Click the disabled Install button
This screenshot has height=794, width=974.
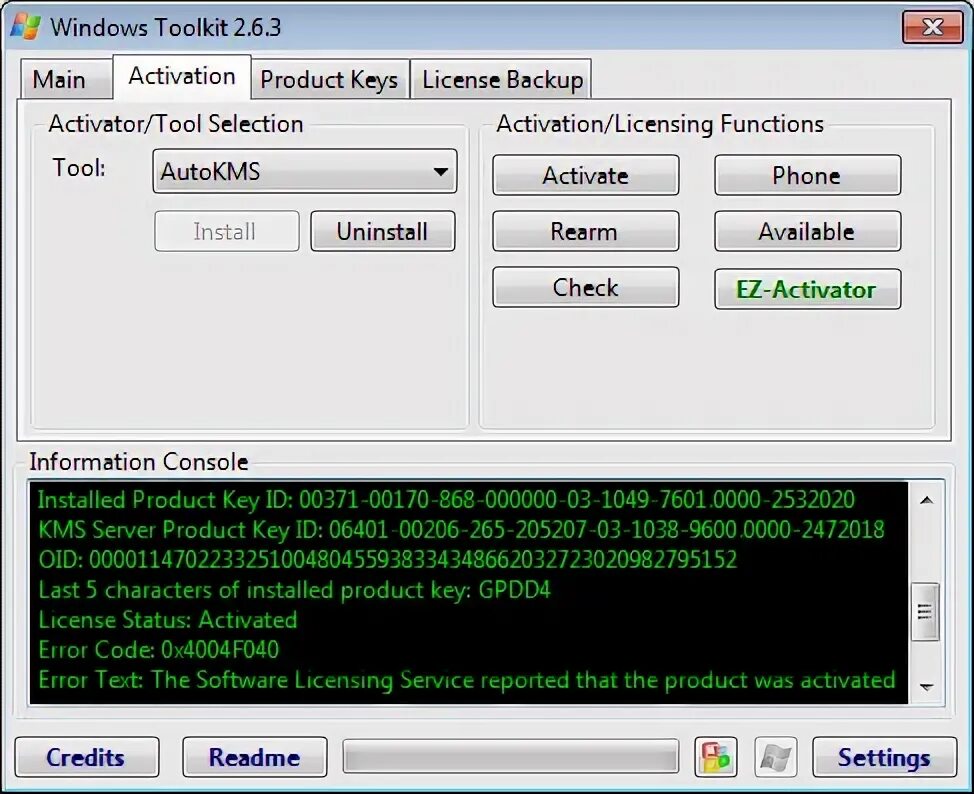(227, 231)
